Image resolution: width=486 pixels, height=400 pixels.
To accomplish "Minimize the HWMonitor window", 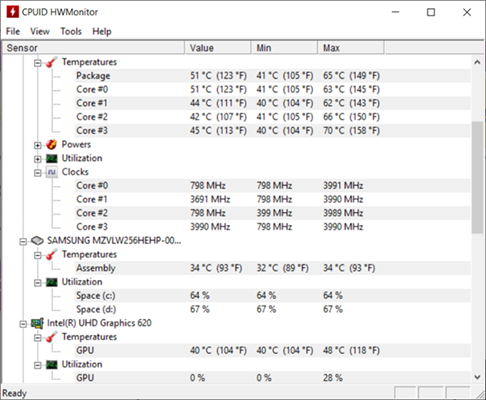I will point(396,12).
